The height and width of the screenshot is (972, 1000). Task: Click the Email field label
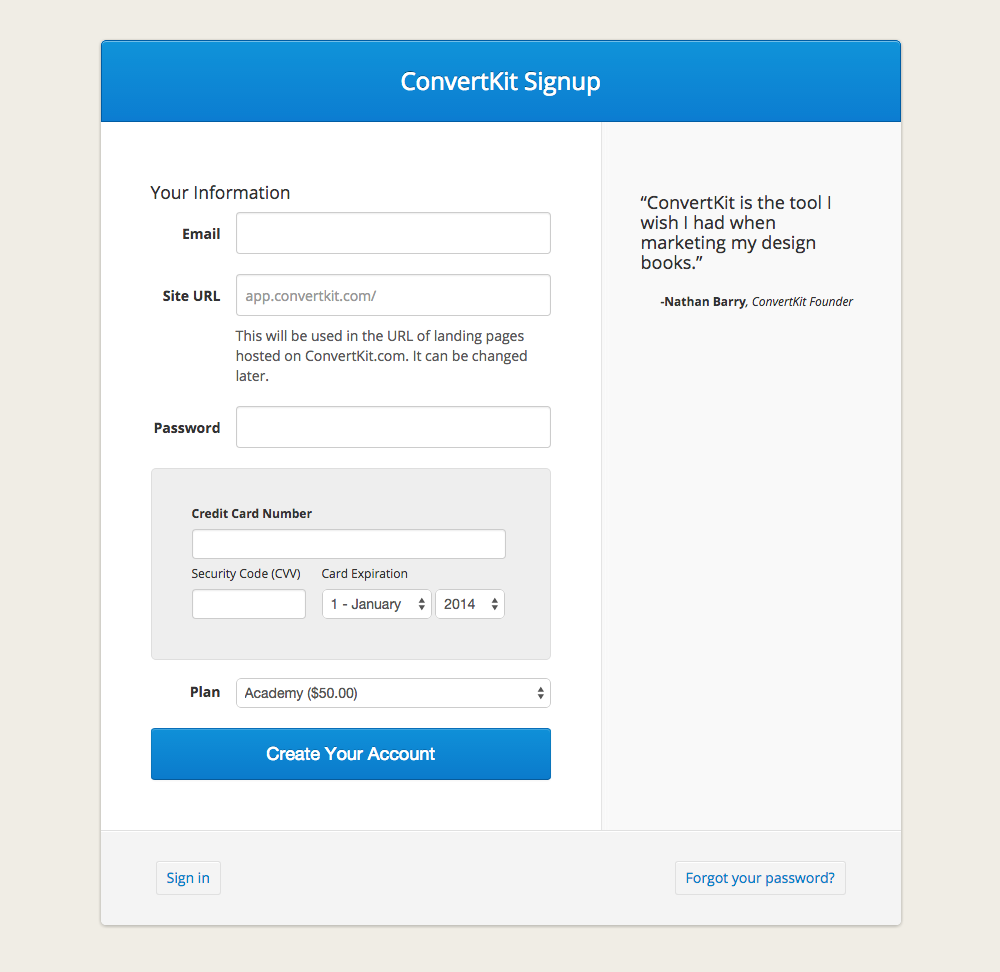coord(201,234)
